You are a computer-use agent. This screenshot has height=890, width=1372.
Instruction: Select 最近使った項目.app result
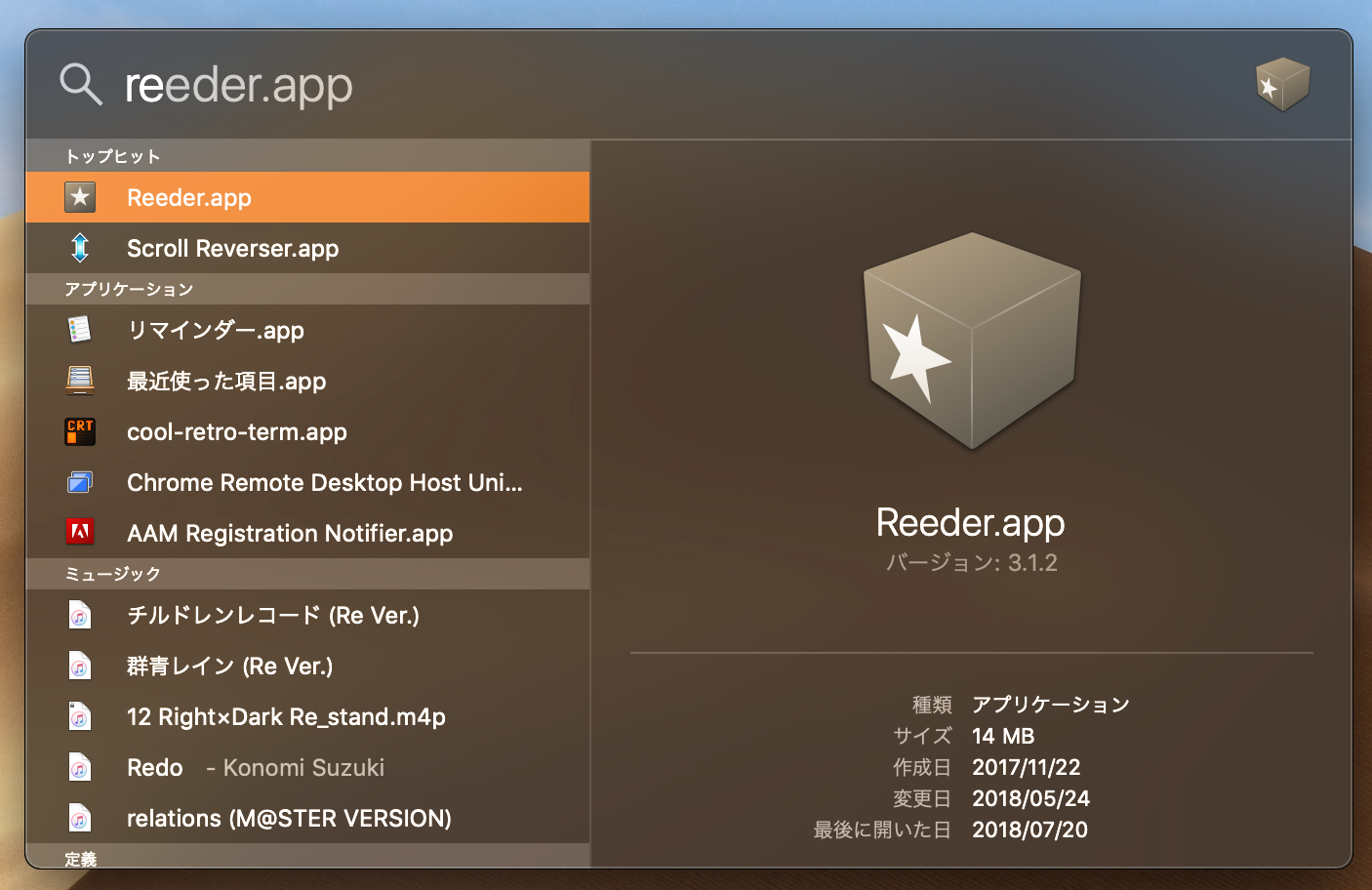[307, 381]
